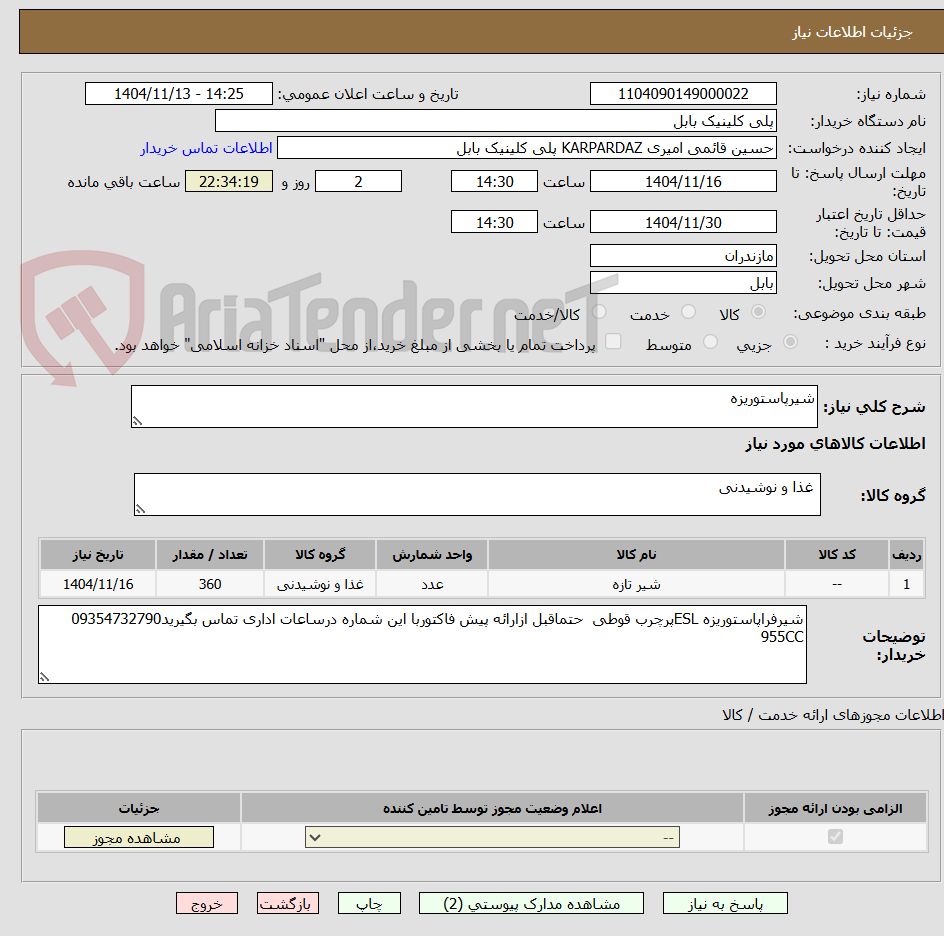Select the جزیی purchase type radio

coord(790,342)
